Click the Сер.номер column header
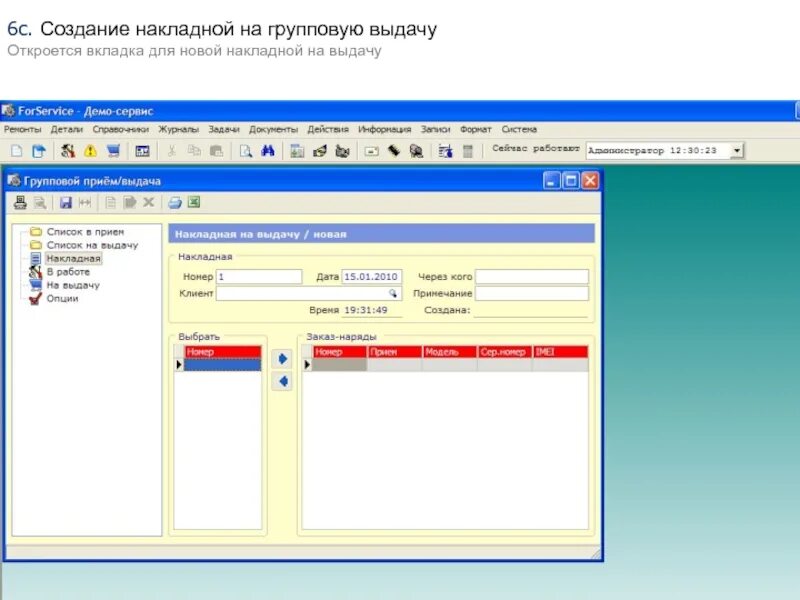The width and height of the screenshot is (800, 600). 505,352
